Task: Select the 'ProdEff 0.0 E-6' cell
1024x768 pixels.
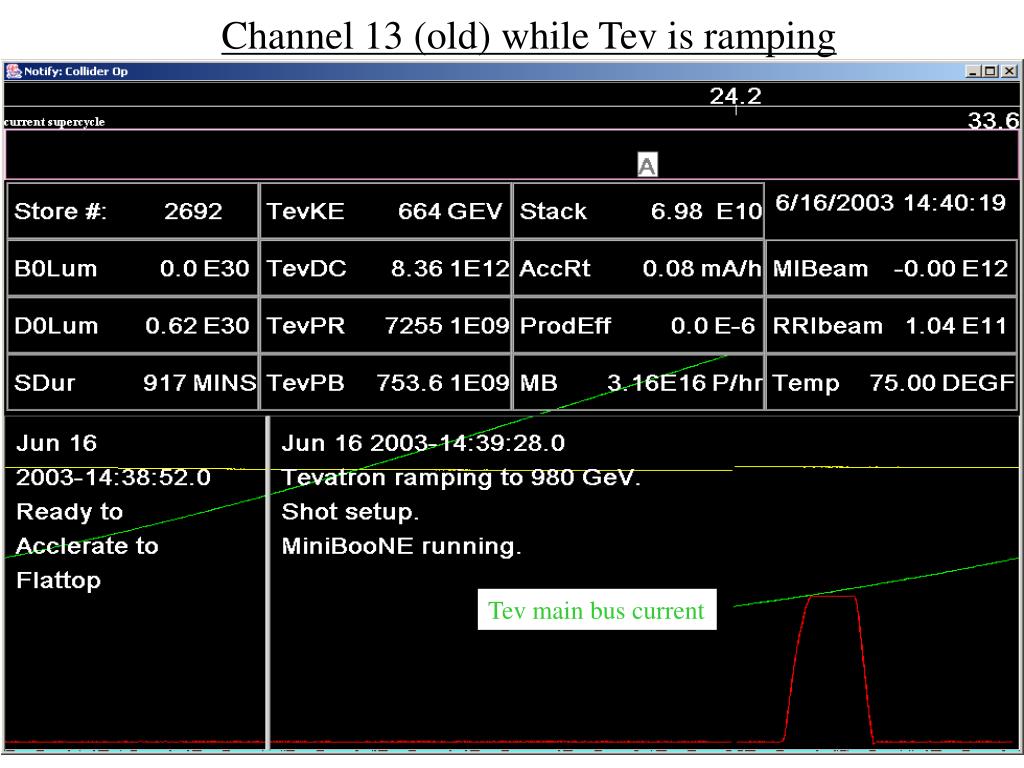Action: [638, 325]
